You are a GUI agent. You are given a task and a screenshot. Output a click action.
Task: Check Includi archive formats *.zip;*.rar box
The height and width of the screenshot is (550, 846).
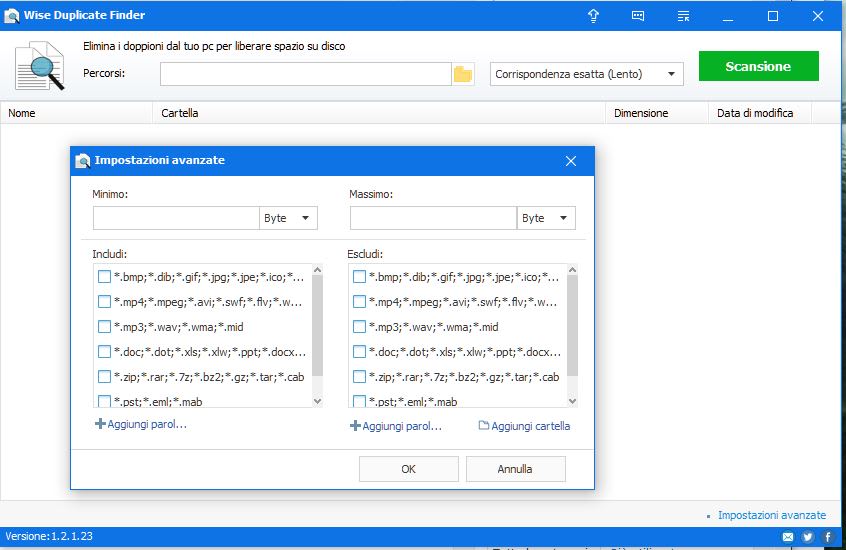click(104, 377)
